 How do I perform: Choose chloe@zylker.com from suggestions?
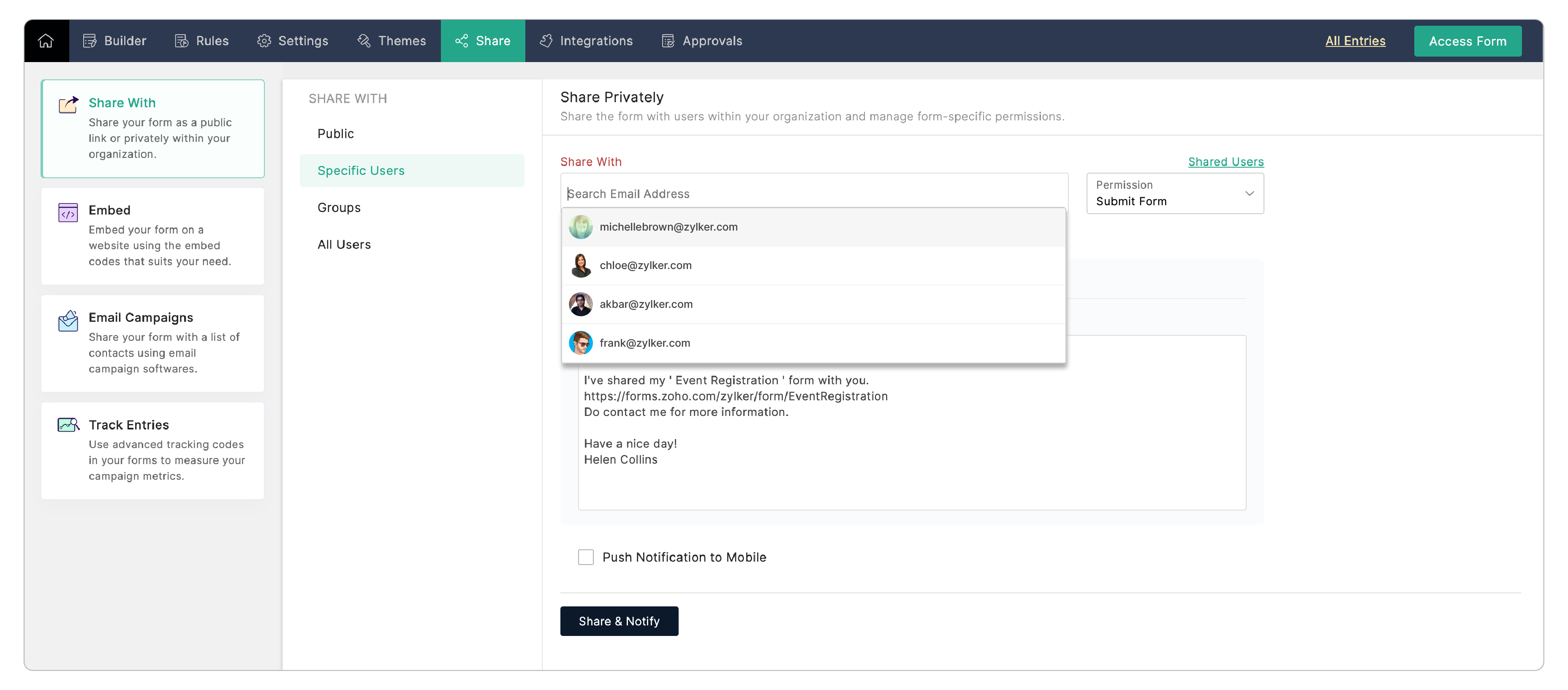(813, 265)
